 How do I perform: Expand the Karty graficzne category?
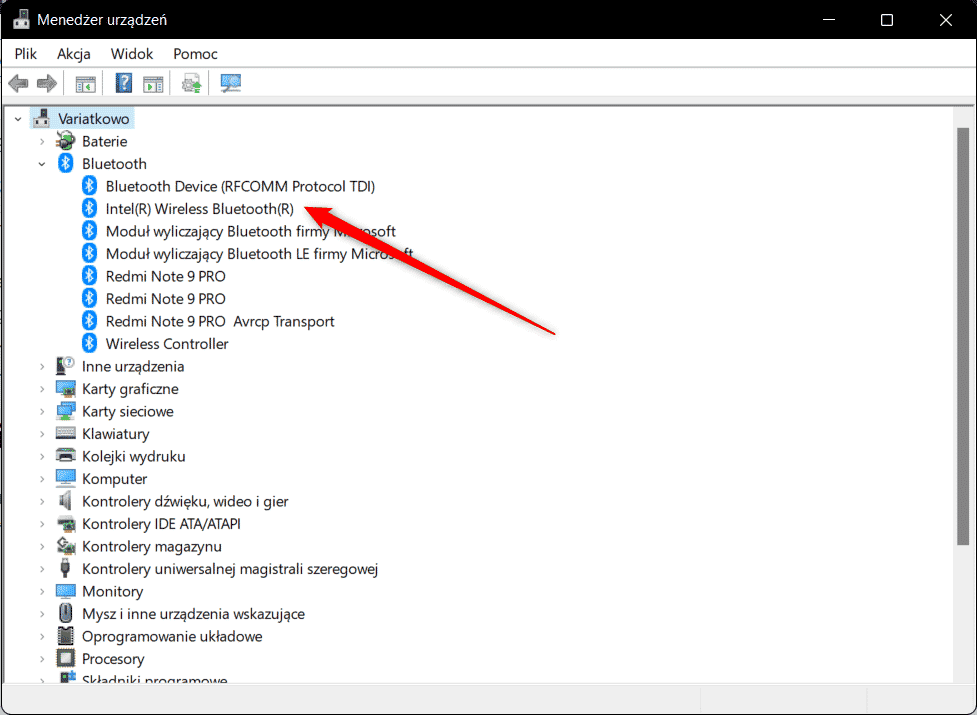(x=42, y=389)
